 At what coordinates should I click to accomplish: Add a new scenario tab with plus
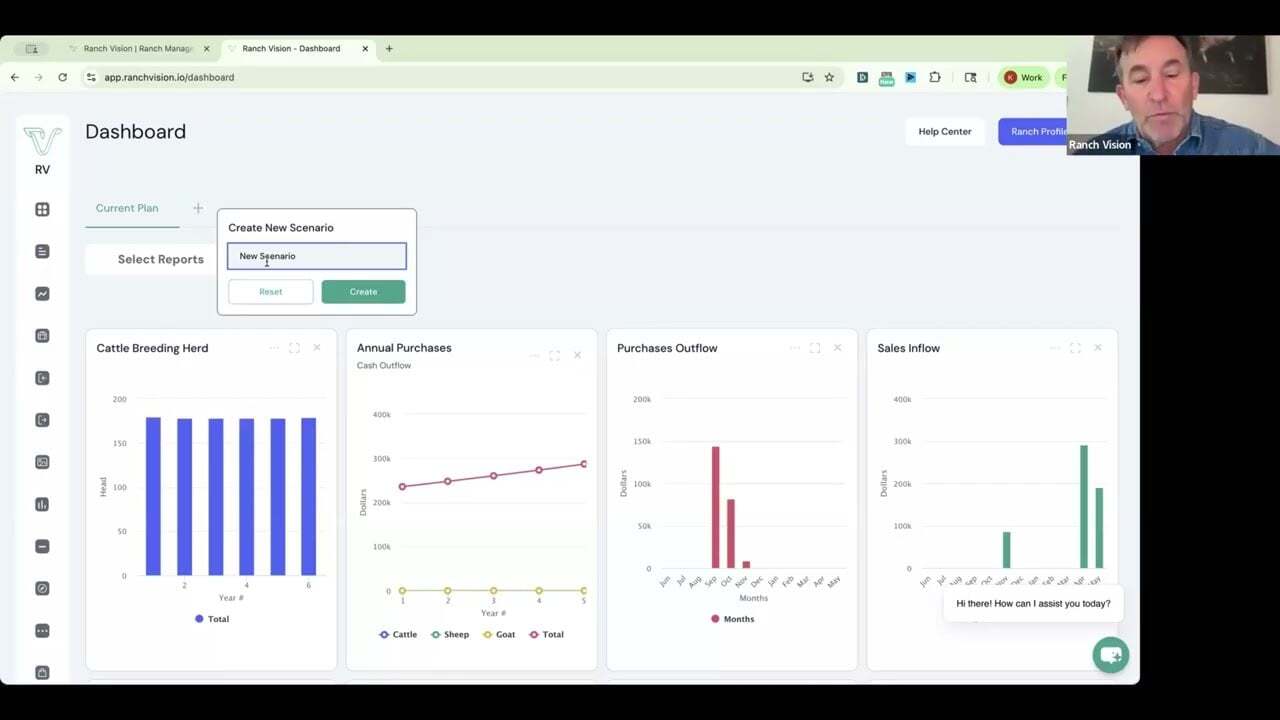(198, 208)
